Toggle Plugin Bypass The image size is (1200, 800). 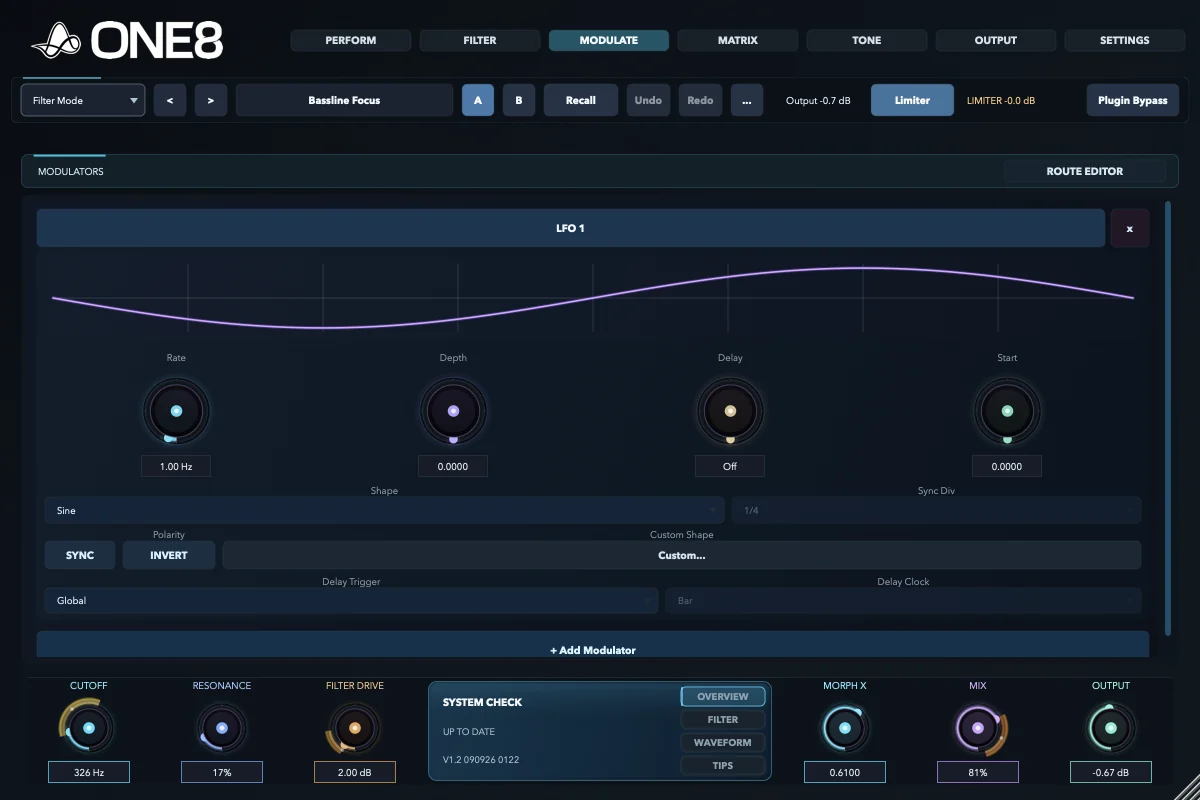(x=1133, y=100)
